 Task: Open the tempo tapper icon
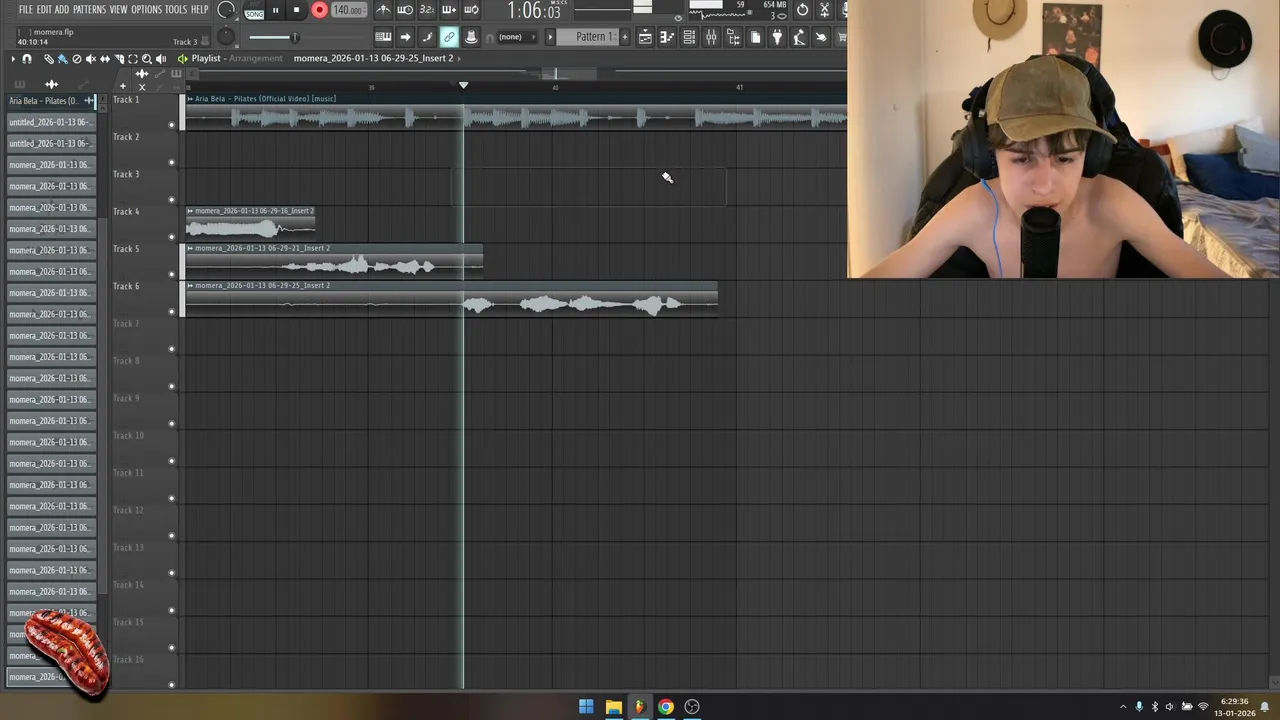tap(799, 37)
